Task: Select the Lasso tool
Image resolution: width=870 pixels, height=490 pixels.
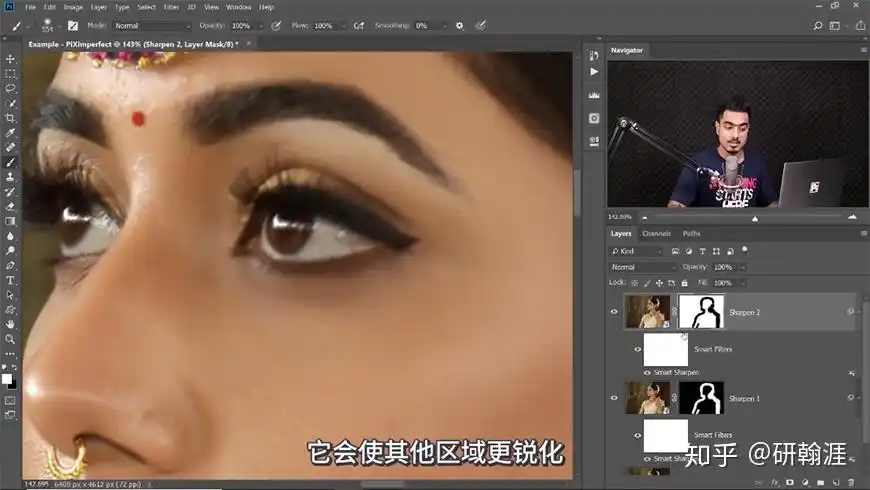Action: [x=10, y=88]
